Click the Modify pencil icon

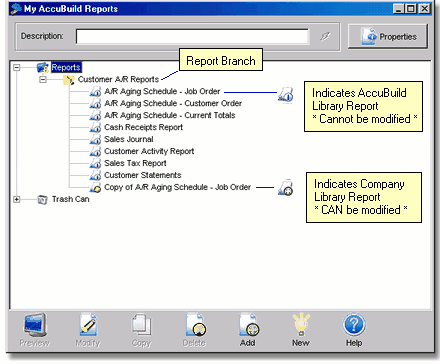pos(88,325)
